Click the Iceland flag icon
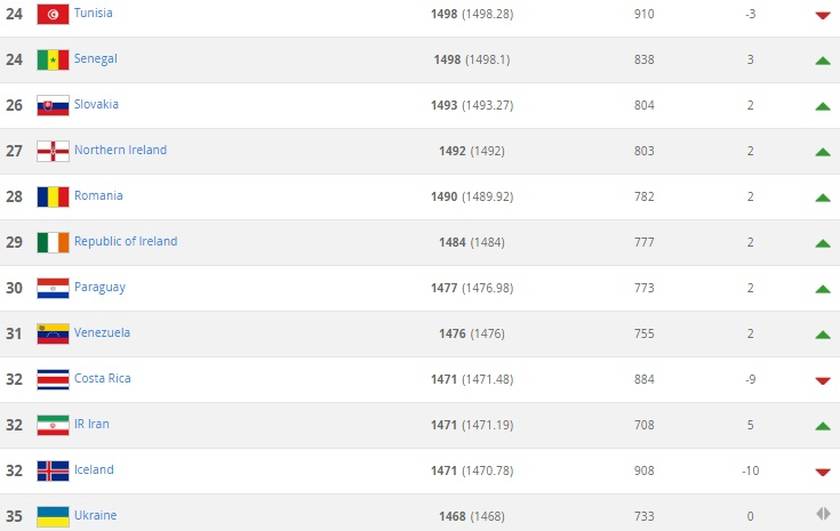The image size is (840, 531). [53, 471]
